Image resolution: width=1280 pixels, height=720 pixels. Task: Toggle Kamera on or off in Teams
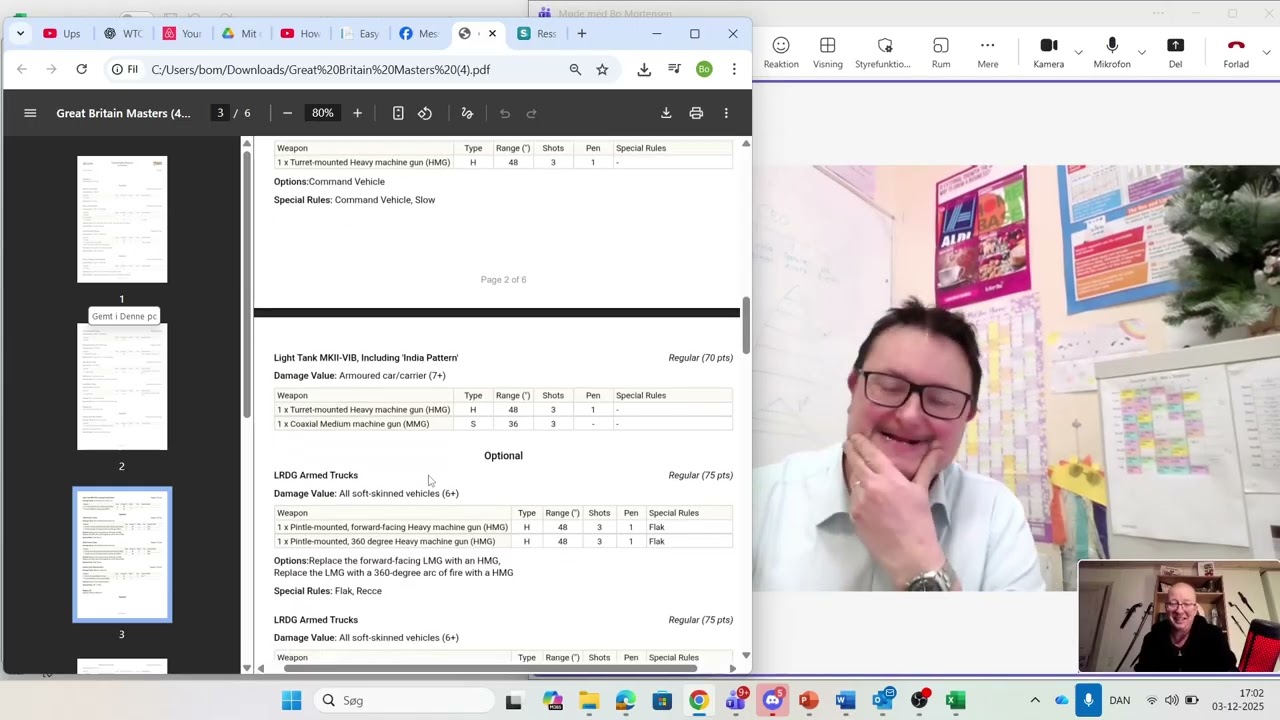click(1048, 53)
